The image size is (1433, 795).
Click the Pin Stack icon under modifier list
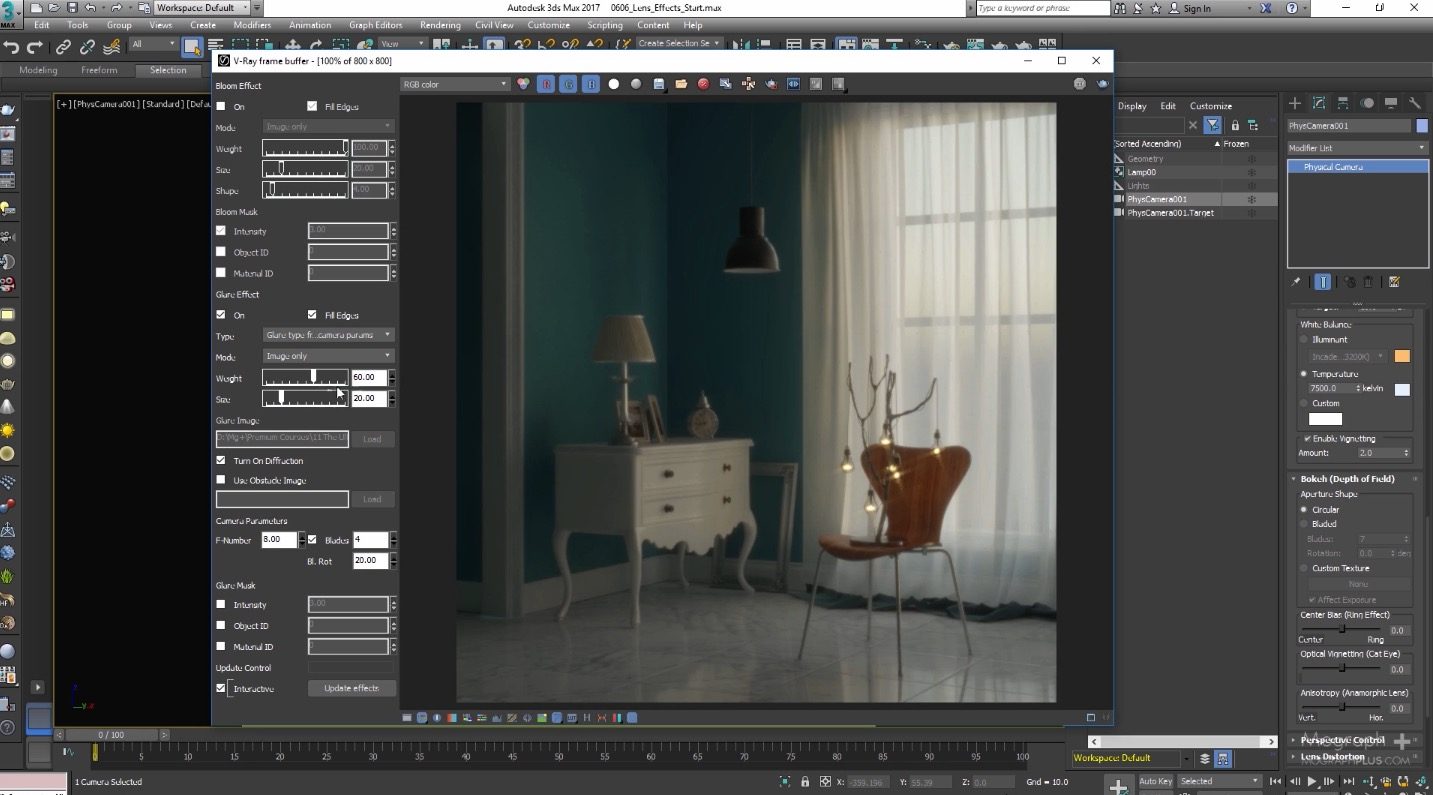[1296, 282]
